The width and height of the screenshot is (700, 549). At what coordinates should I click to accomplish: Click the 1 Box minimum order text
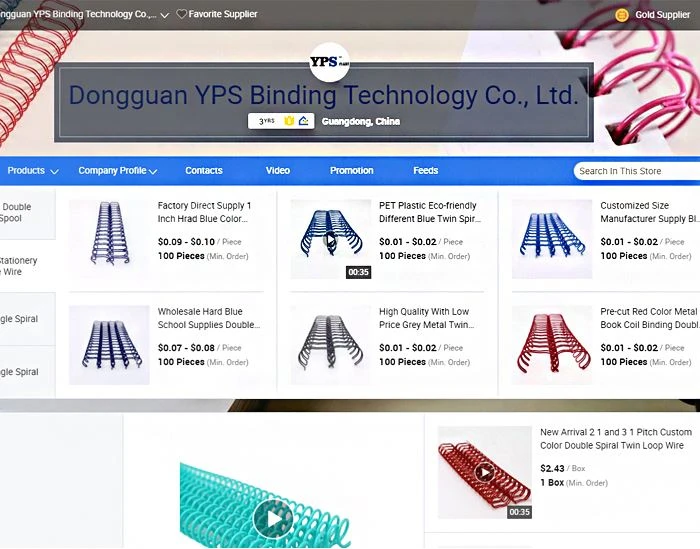tap(574, 482)
